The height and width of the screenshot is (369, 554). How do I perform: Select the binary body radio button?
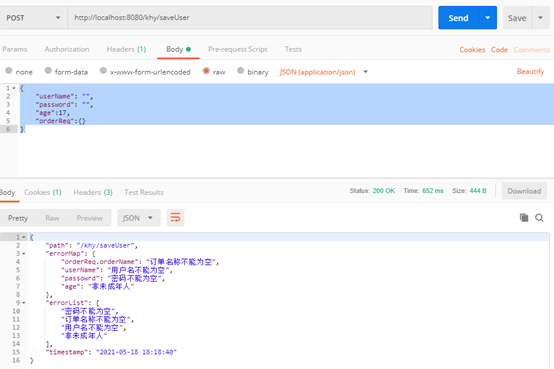[x=241, y=71]
